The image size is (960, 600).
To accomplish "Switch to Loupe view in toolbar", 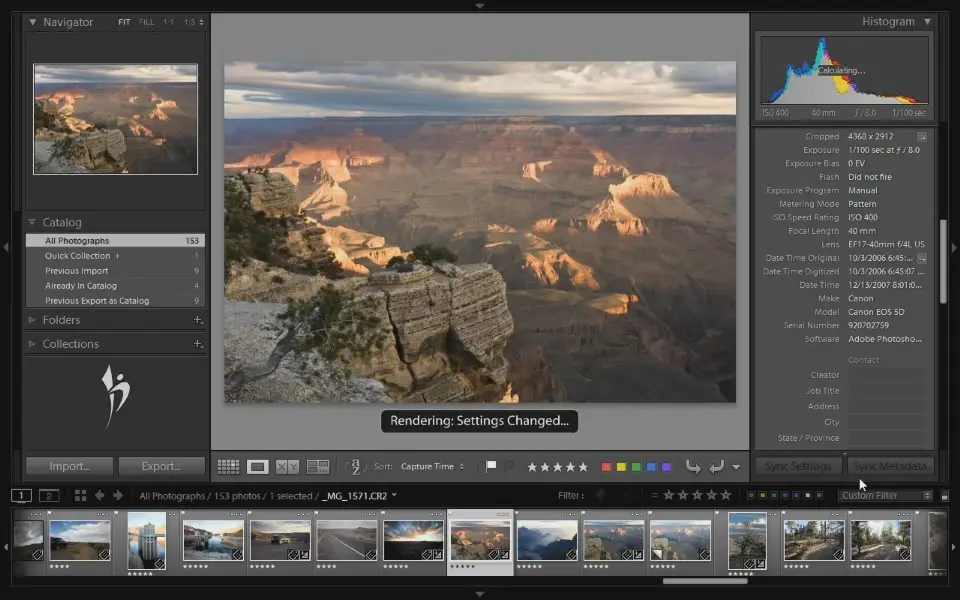I will [x=258, y=466].
